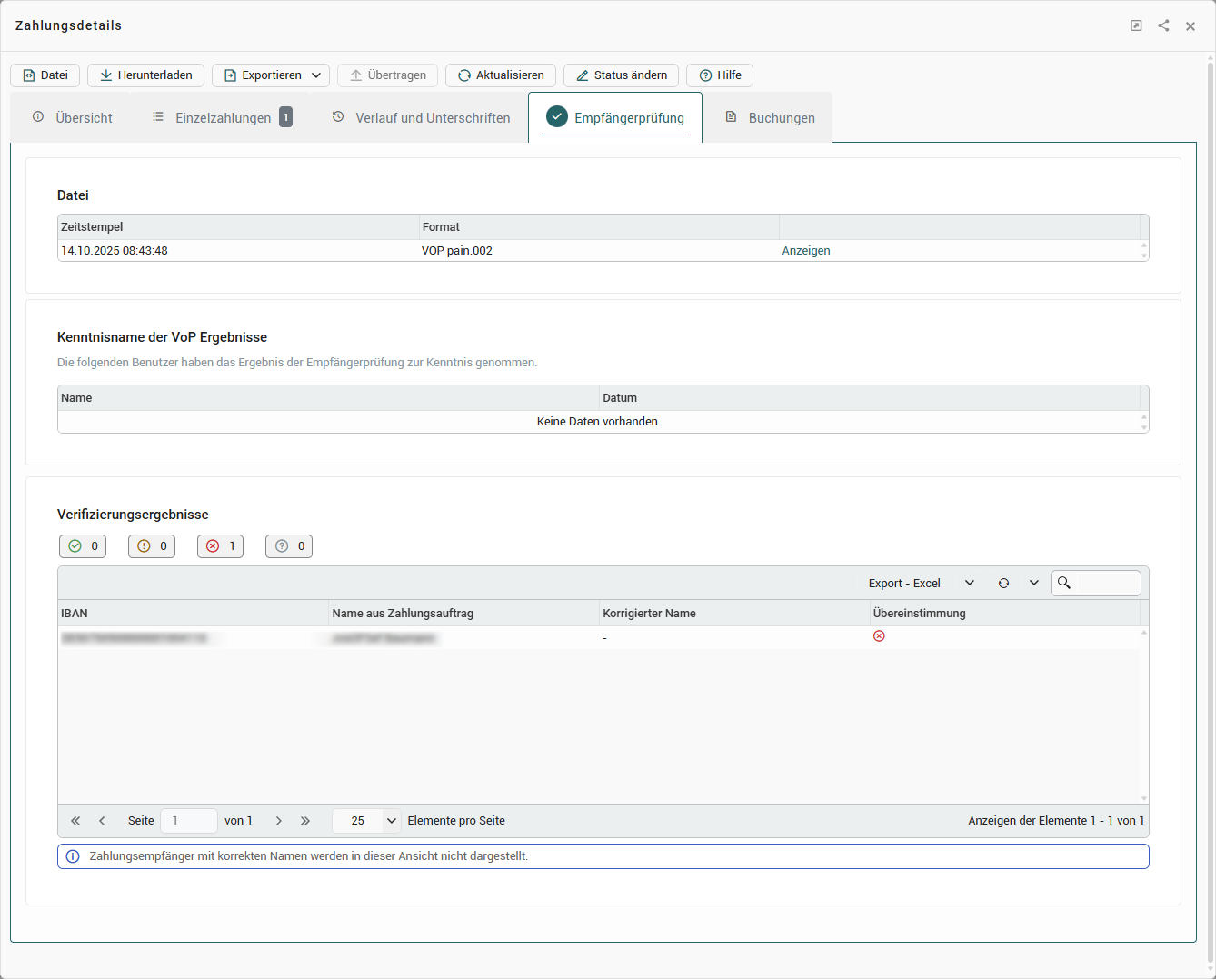Go to Verlauf und Unterschriften tab
This screenshot has width=1216, height=980.
(421, 118)
